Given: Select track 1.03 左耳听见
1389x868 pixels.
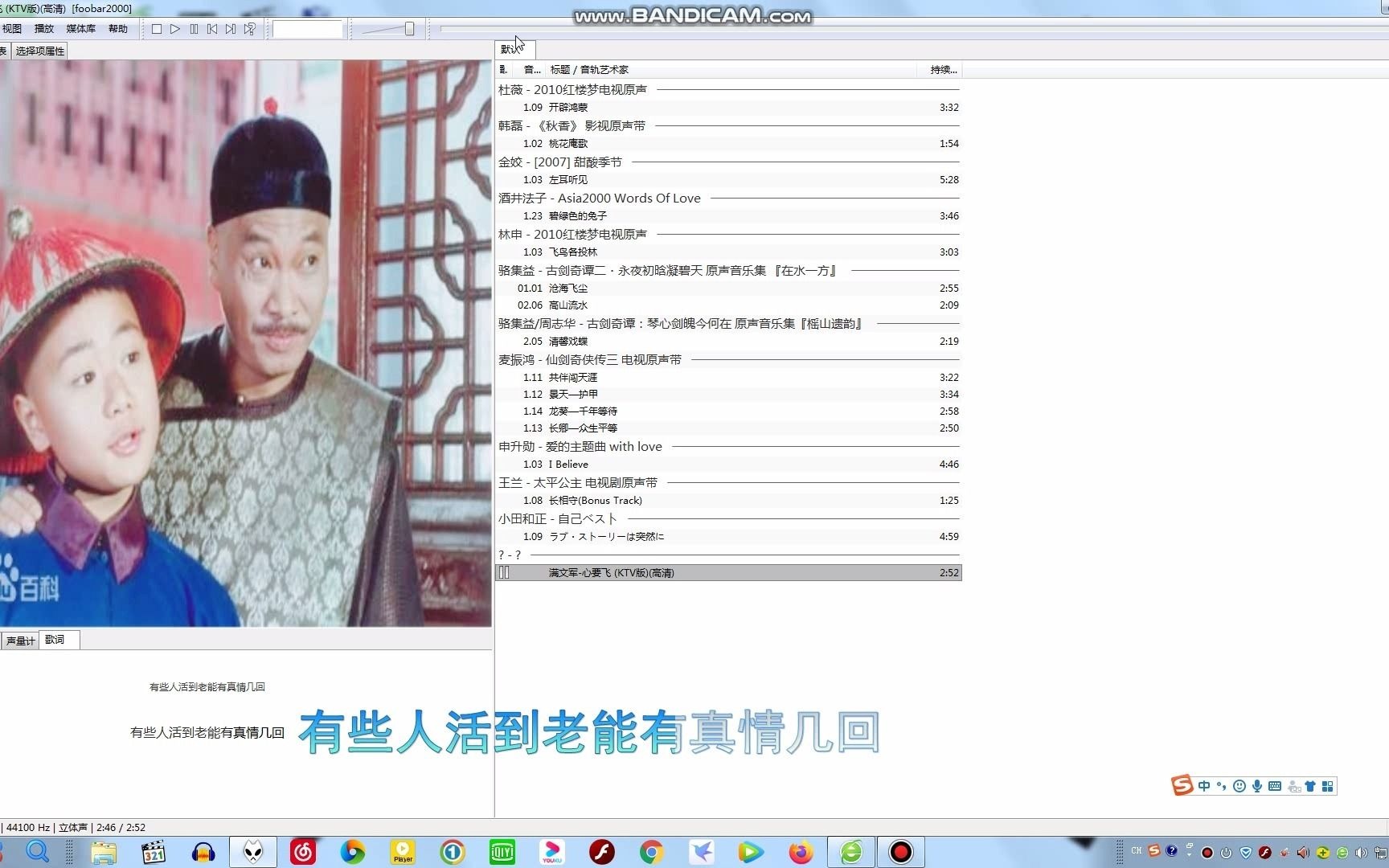Looking at the screenshot, I should click(x=728, y=179).
